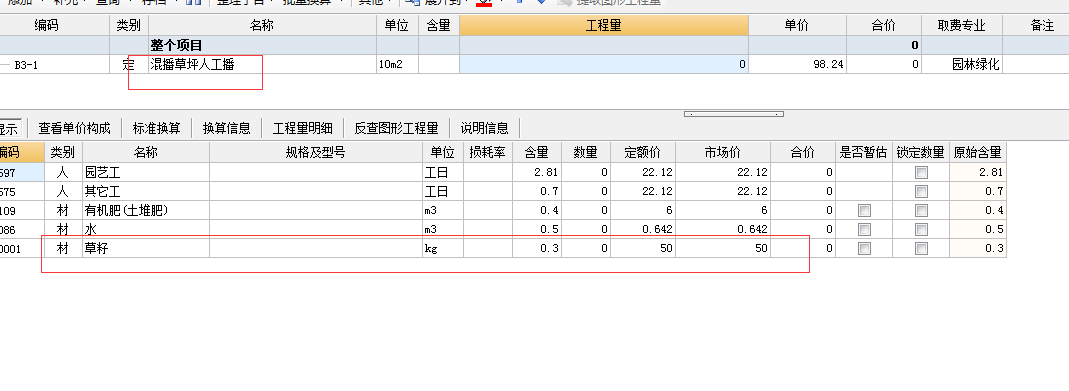The image size is (1069, 391).
Task: Click 损耗率 cell of 有机肥(土堆肥) row
Action: click(487, 210)
